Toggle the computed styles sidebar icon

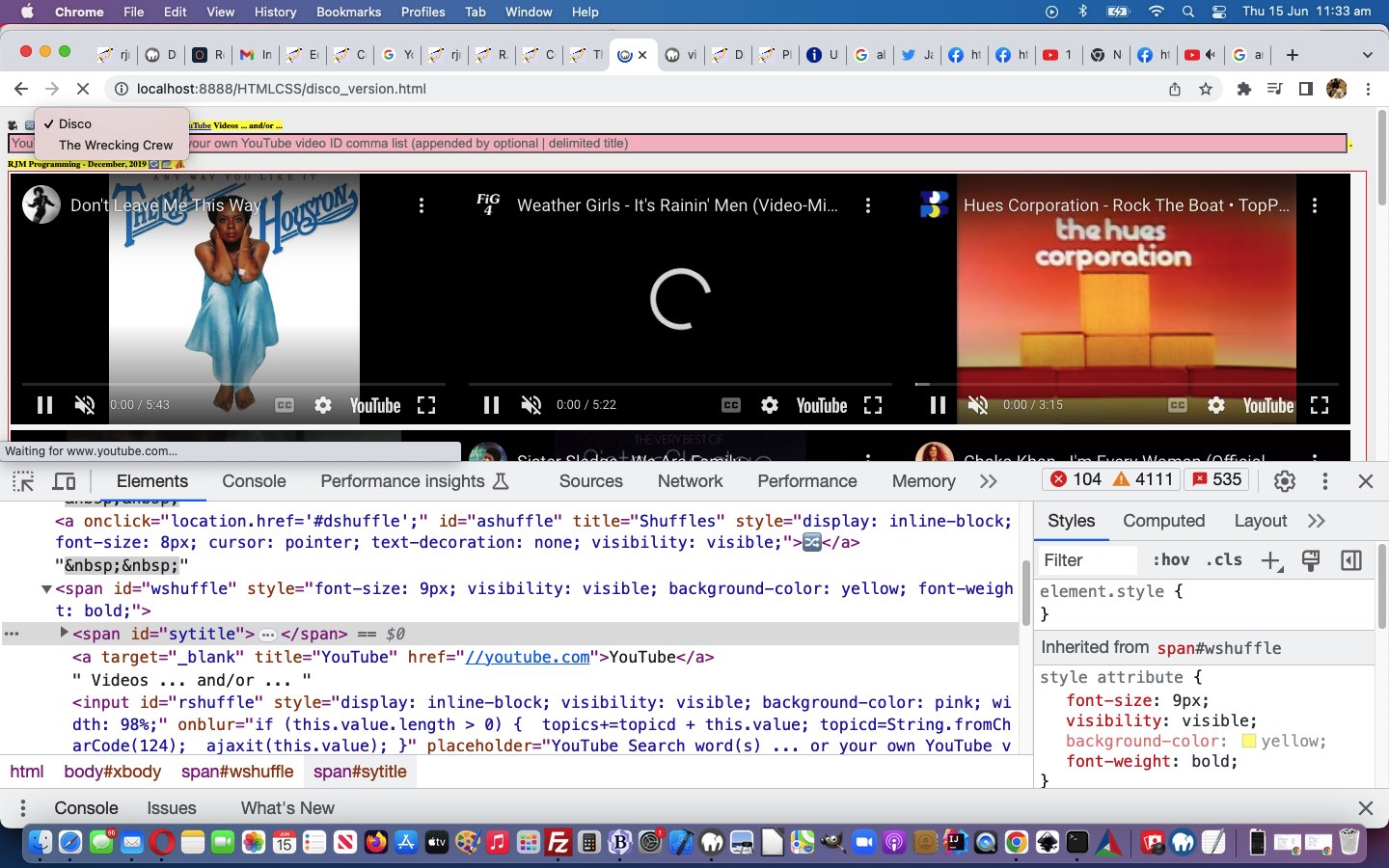1351,560
